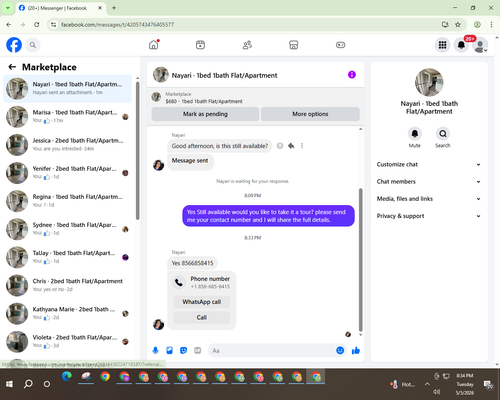This screenshot has width=500, height=400.
Task: Click the Call button
Action: click(202, 317)
